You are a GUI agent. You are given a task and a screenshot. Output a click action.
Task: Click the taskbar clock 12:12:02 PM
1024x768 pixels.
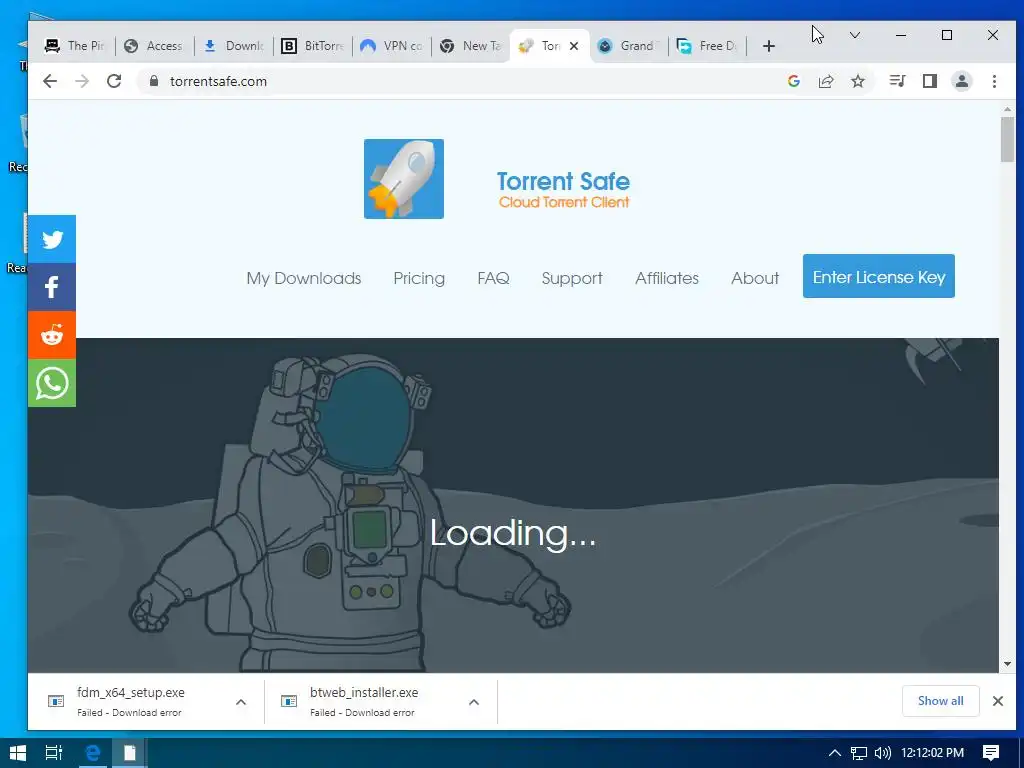pyautogui.click(x=932, y=753)
